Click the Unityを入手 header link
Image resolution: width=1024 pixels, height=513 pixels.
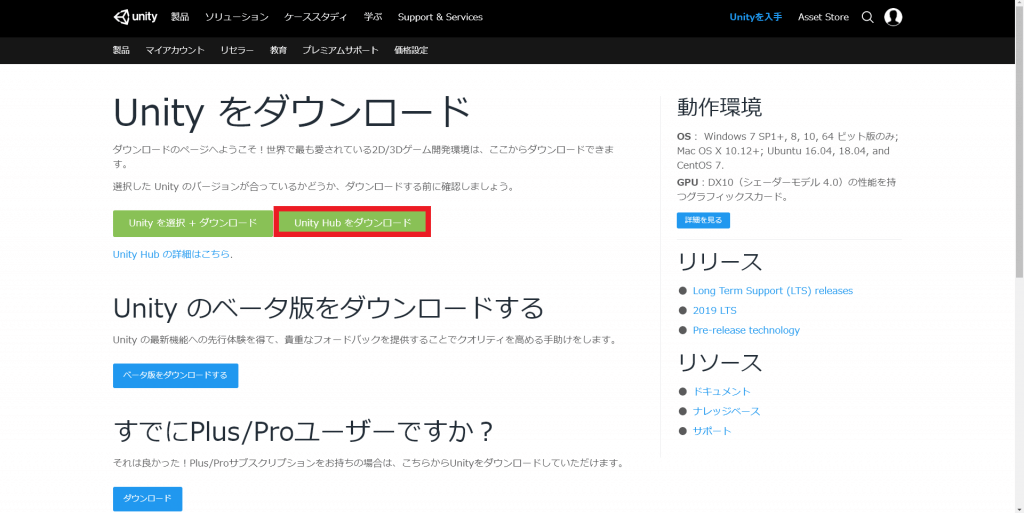(756, 17)
